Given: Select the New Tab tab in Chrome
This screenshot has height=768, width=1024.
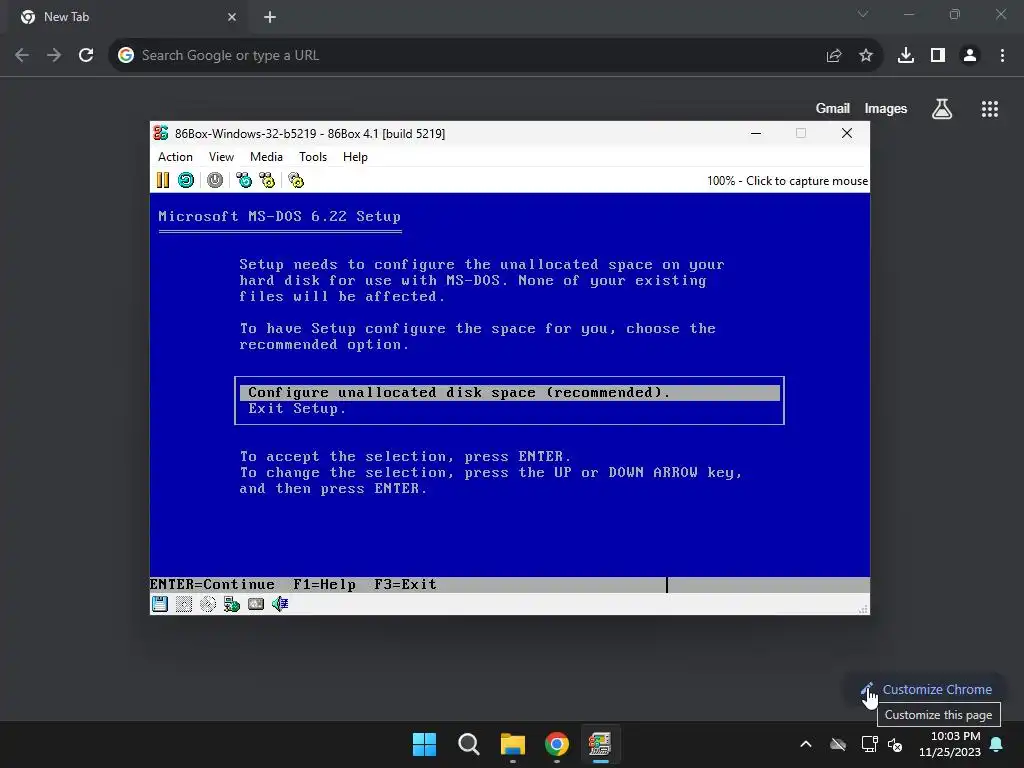Looking at the screenshot, I should (127, 17).
